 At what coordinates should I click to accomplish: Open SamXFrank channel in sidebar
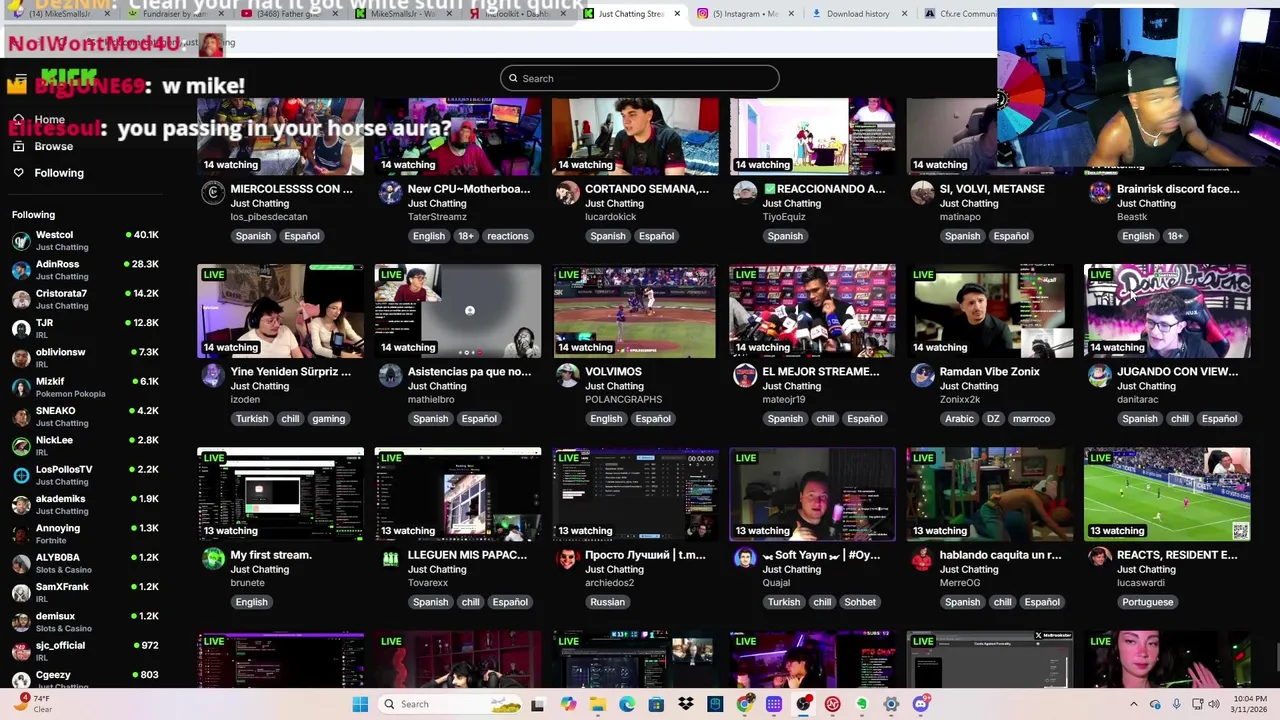[85, 593]
